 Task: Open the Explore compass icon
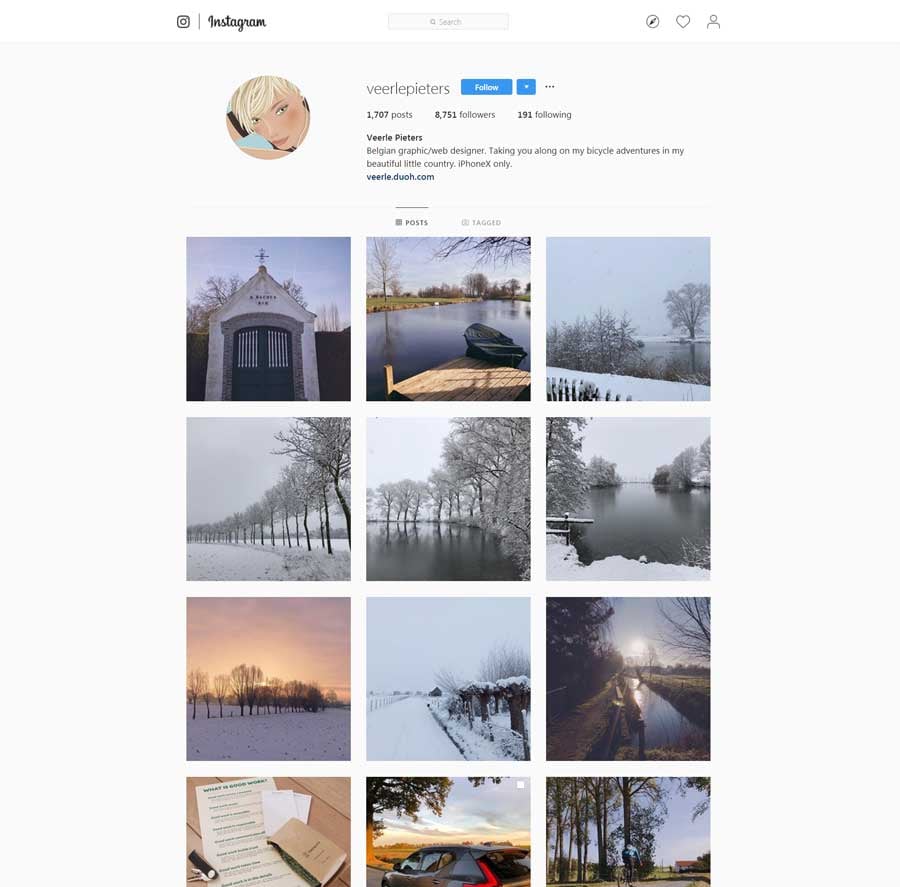click(653, 22)
